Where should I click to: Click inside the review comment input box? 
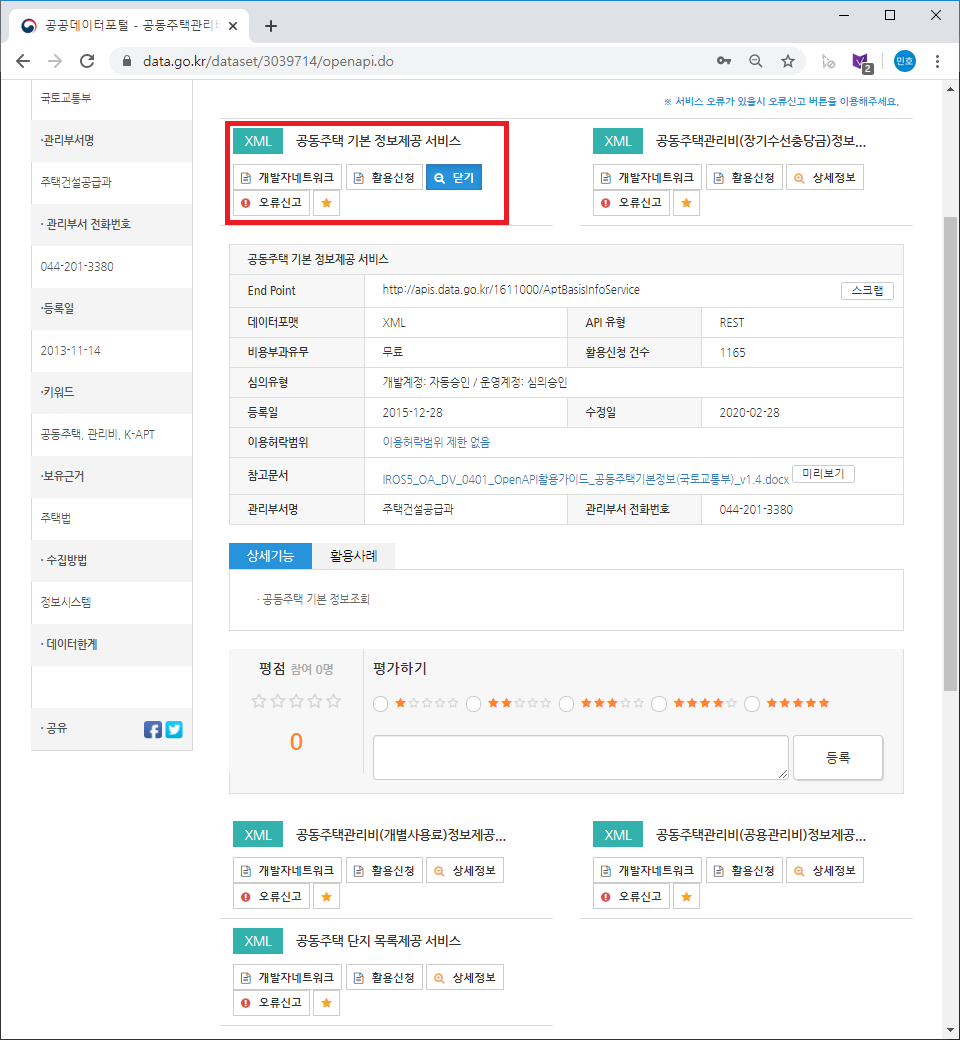(580, 757)
